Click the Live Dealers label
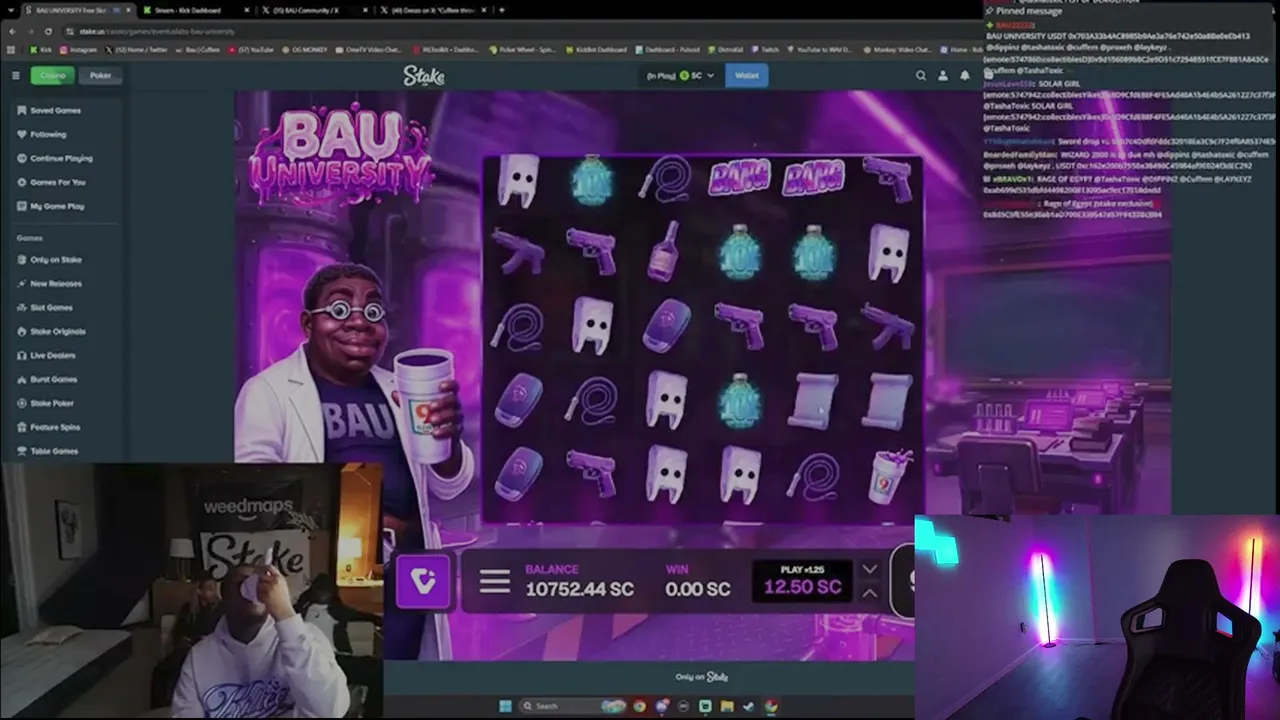 [x=53, y=356]
